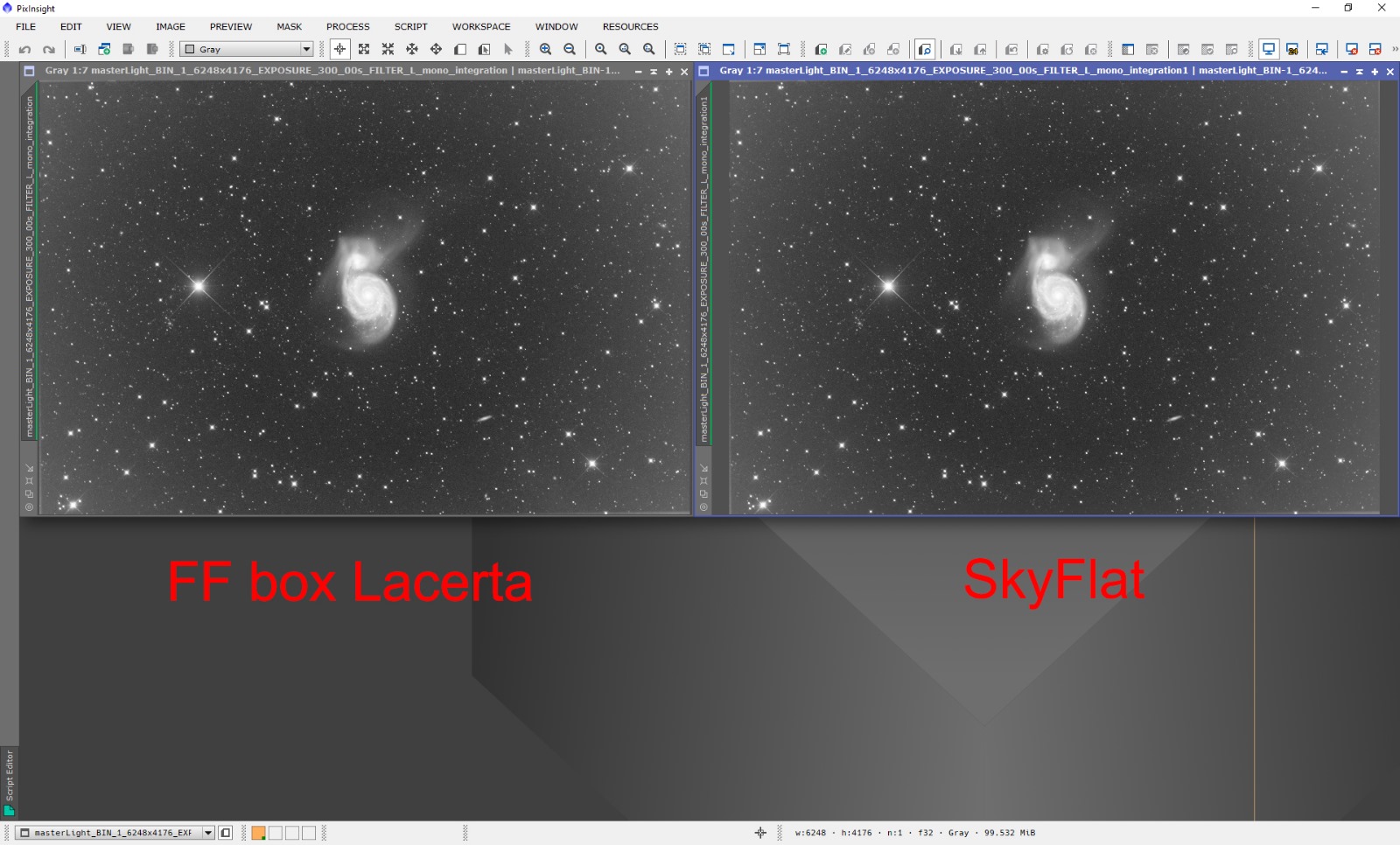Screen dimensions: 1400x845
Task: Open the PREVIEW menu
Action: (x=231, y=27)
